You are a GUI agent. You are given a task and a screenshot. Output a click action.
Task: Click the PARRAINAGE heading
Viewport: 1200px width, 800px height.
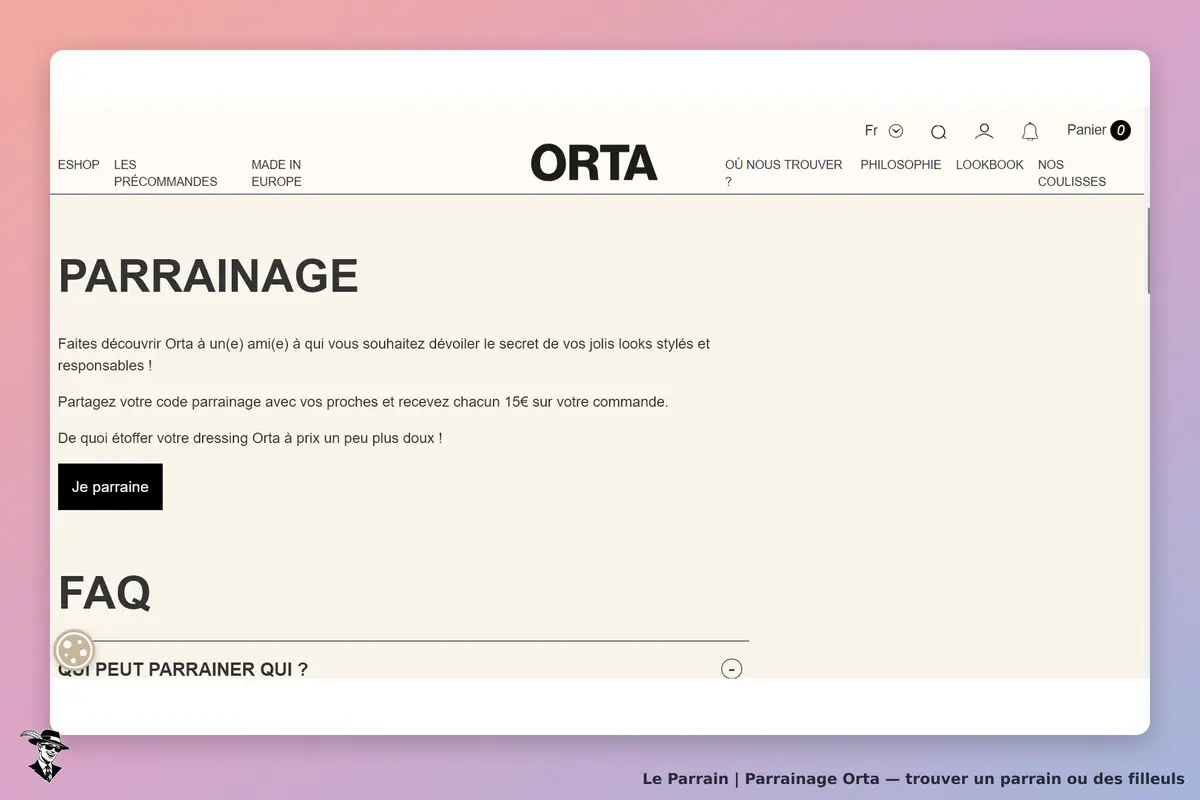coord(208,276)
